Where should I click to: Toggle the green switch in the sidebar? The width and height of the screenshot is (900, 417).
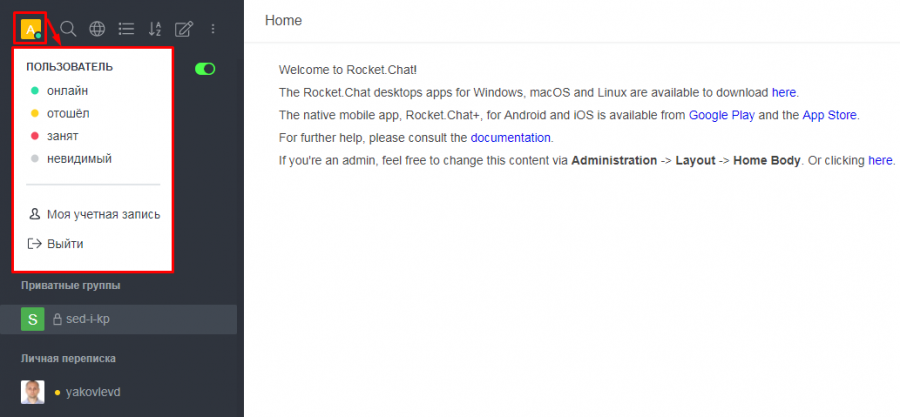coord(205,69)
